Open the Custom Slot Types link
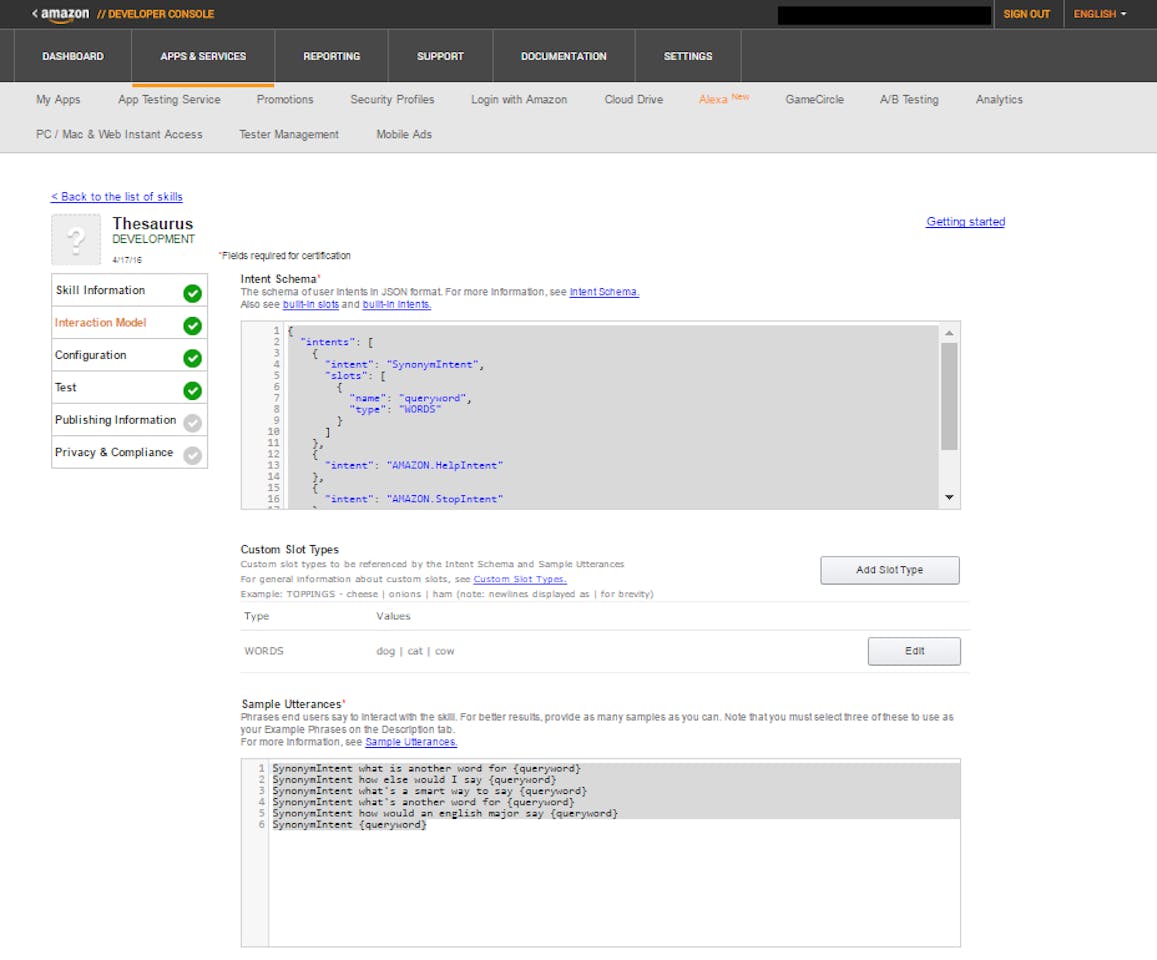The height and width of the screenshot is (960, 1157). 519,579
